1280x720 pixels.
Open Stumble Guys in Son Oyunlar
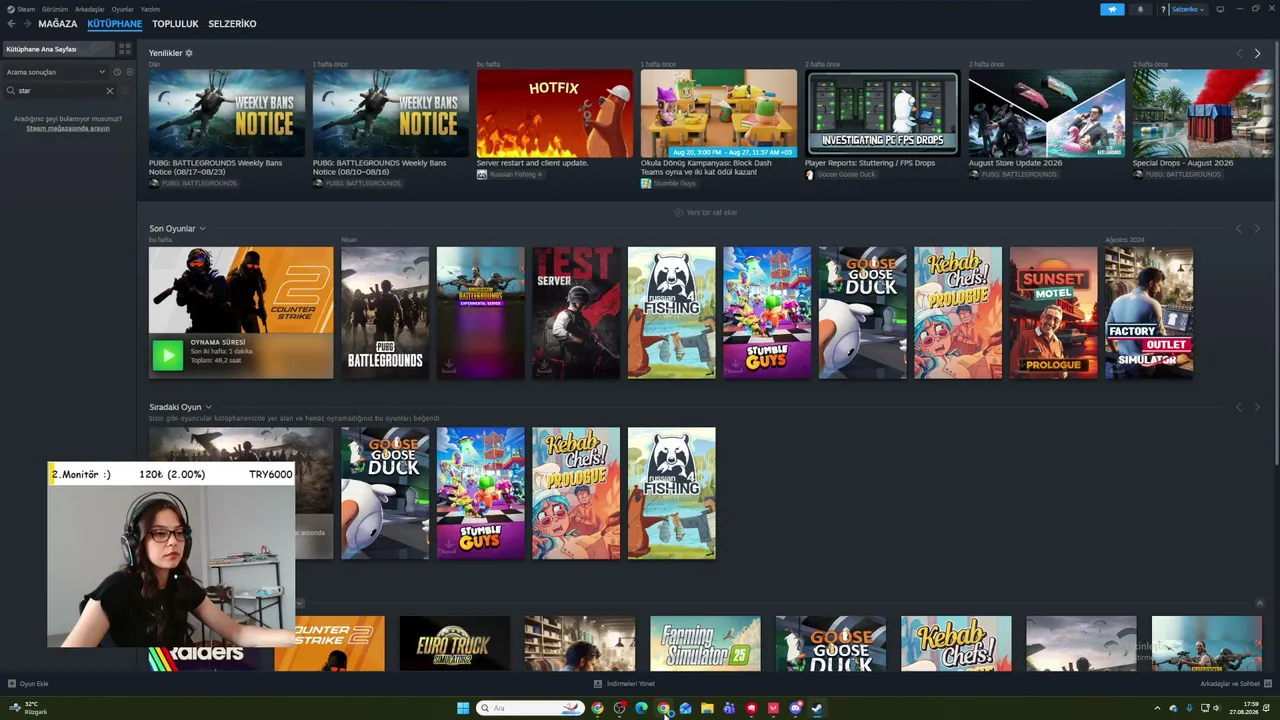[x=767, y=313]
